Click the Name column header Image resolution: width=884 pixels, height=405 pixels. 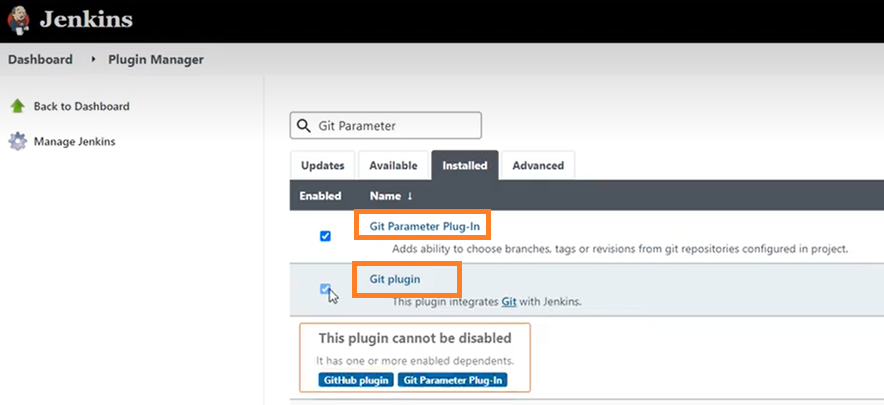[x=385, y=196]
